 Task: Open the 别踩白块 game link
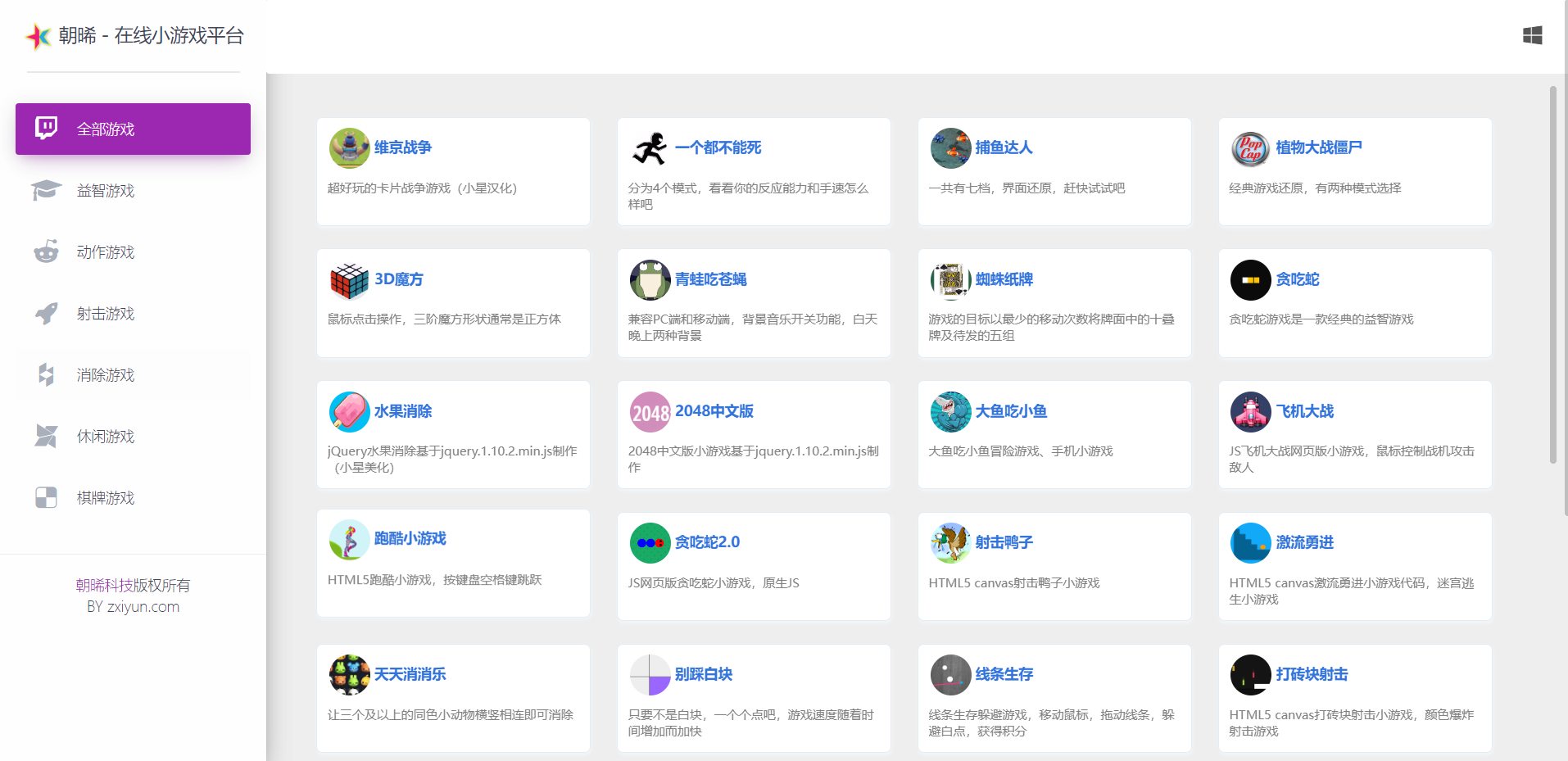(705, 674)
